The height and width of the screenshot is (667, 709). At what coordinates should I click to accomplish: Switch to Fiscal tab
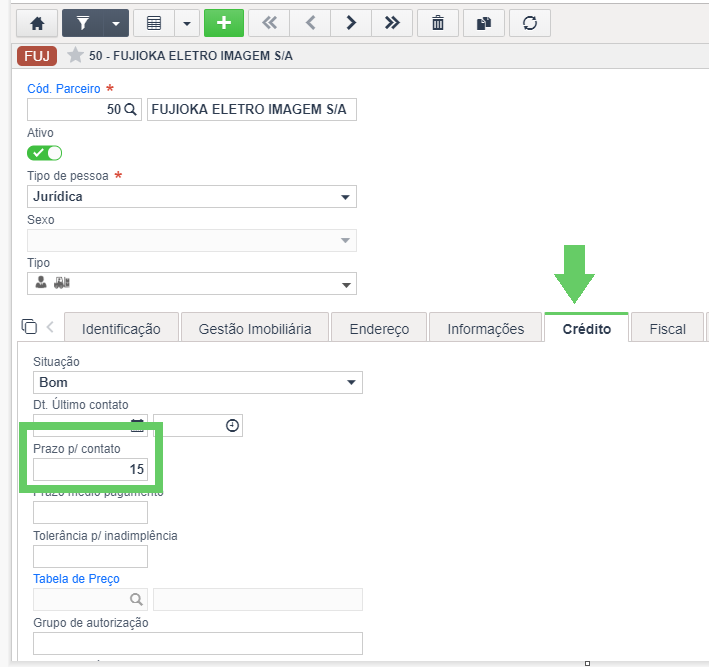pyautogui.click(x=667, y=329)
